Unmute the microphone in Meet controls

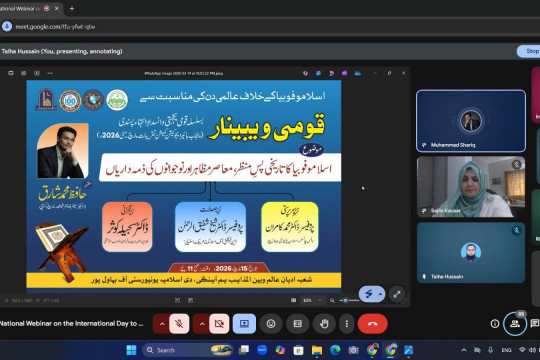(x=179, y=323)
